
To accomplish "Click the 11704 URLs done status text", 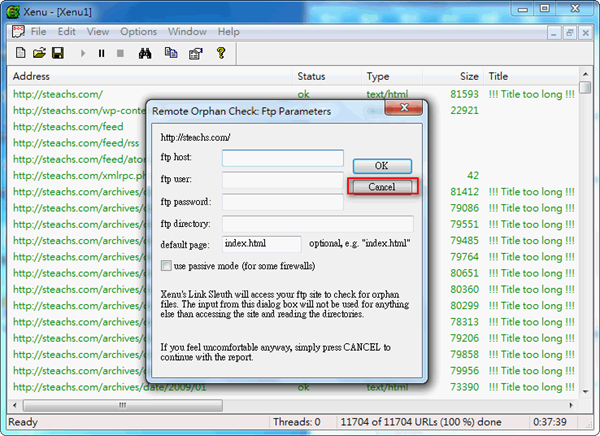I will (x=421, y=422).
